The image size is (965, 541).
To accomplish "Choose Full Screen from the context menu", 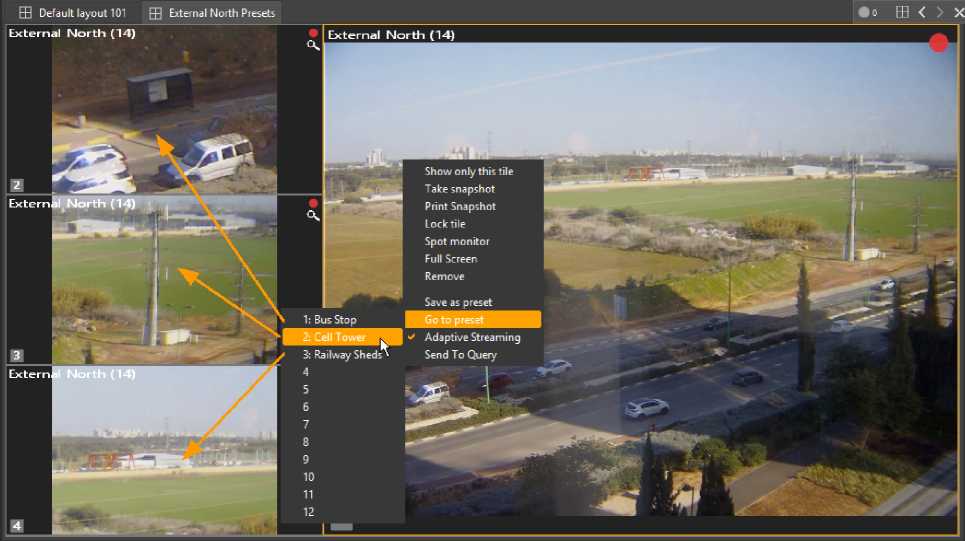I will 450,259.
